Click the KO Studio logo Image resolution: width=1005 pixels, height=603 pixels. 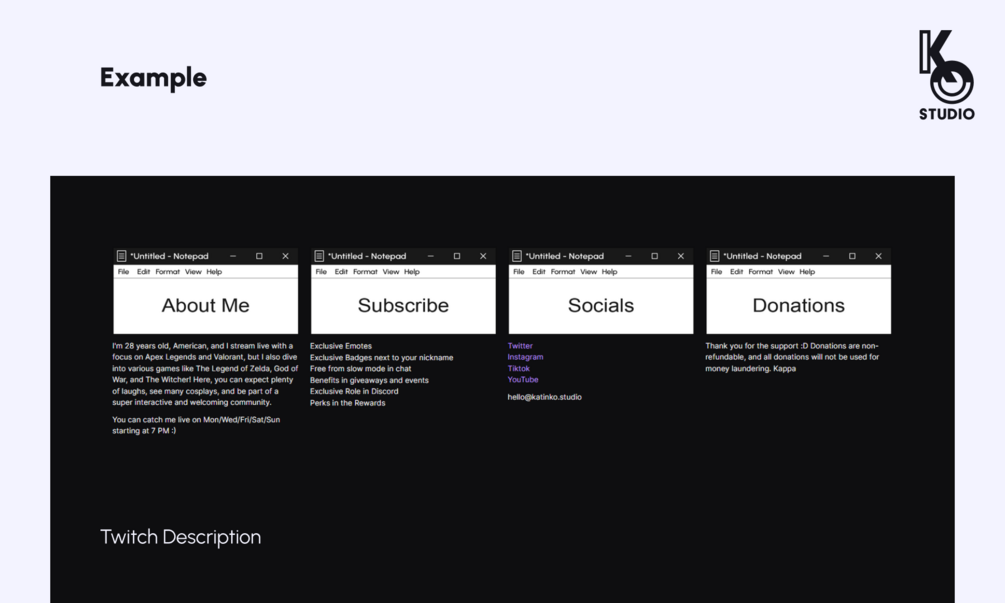pos(946,75)
